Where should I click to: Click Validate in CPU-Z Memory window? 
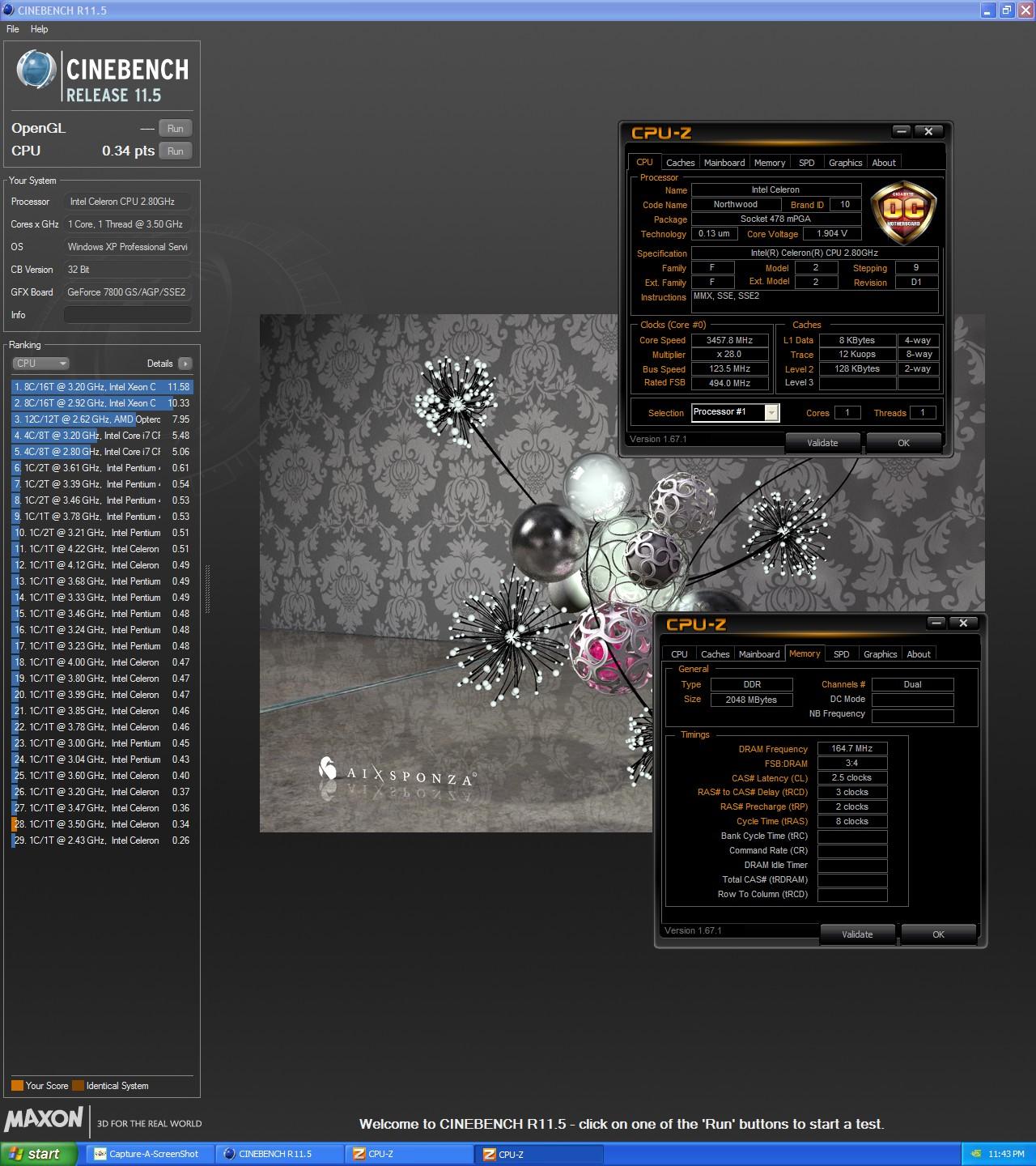click(857, 934)
